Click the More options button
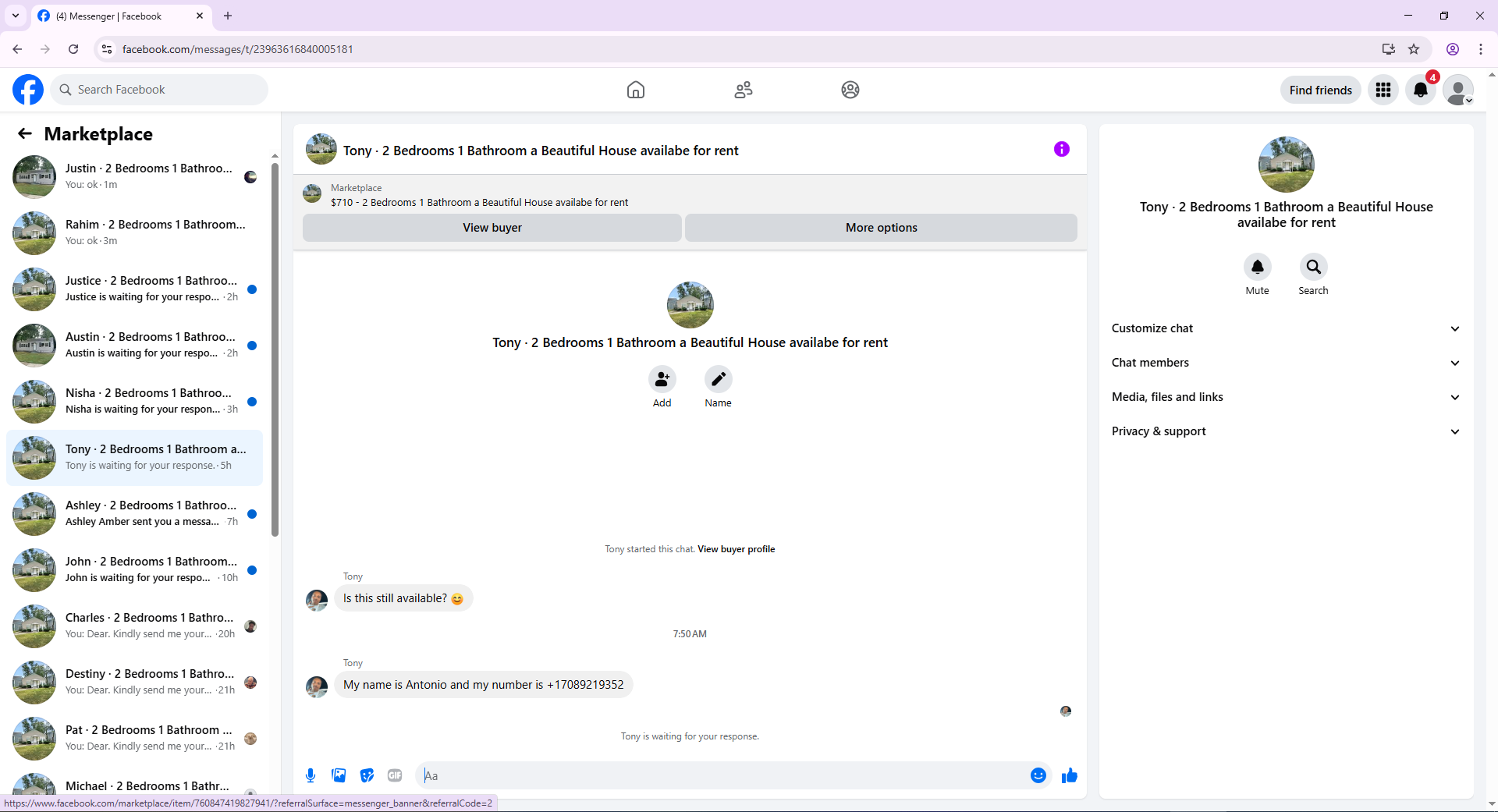 882,228
